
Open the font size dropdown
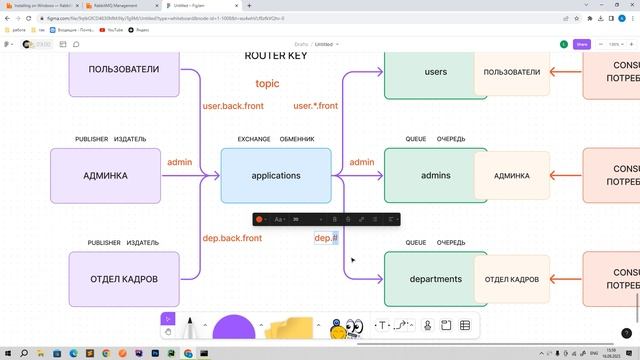[x=308, y=220]
